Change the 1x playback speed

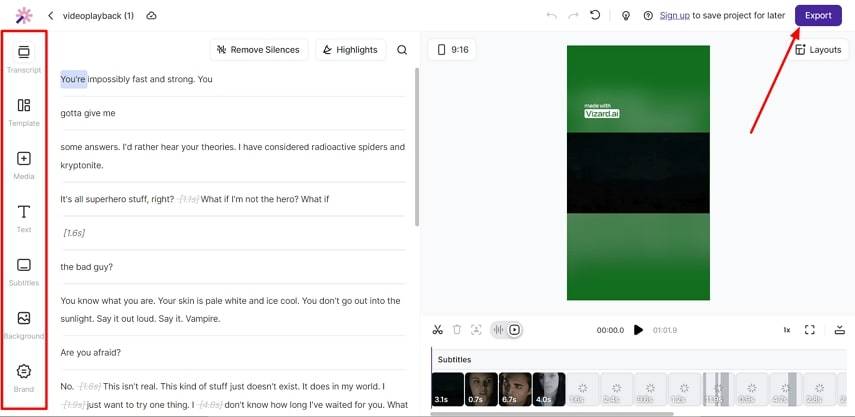coord(786,330)
